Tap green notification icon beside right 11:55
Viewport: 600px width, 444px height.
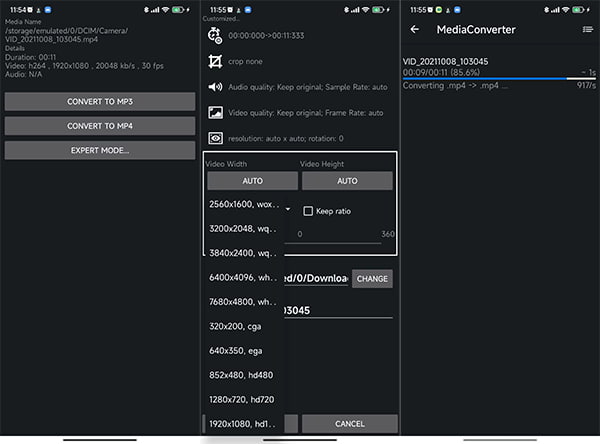point(439,10)
